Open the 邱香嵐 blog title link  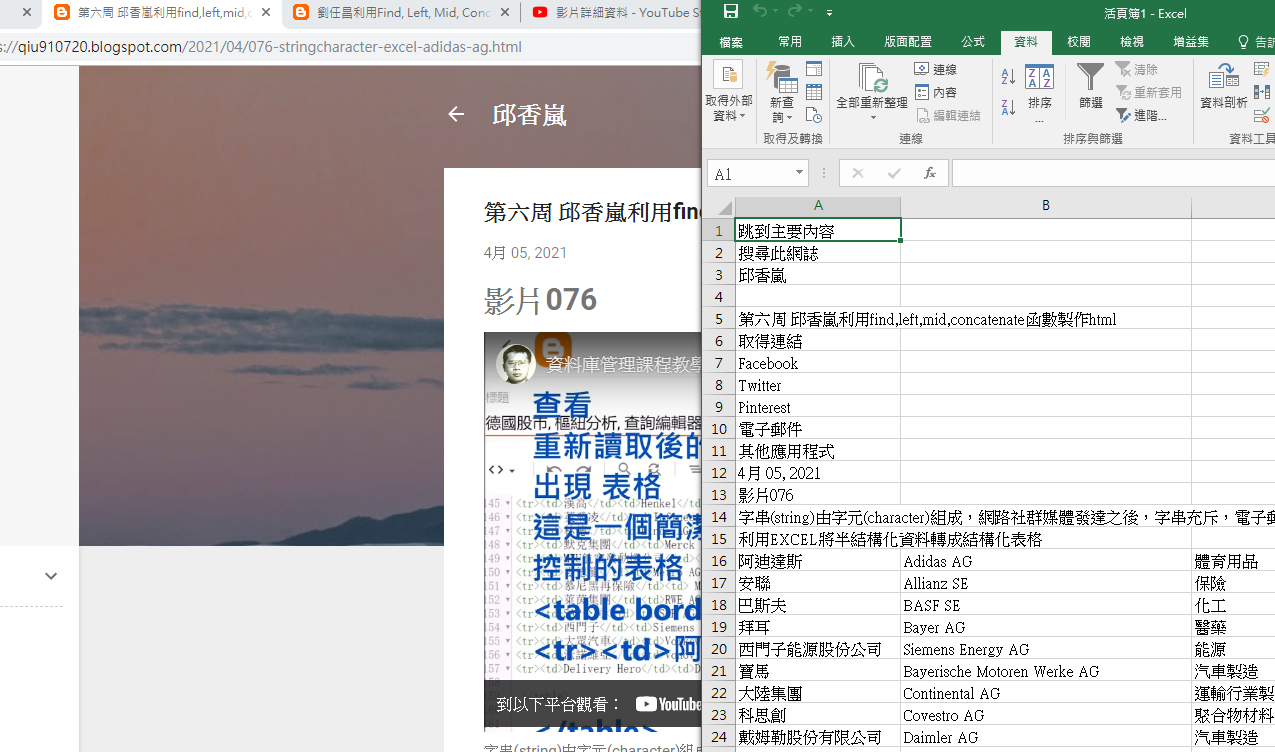pyautogui.click(x=530, y=115)
